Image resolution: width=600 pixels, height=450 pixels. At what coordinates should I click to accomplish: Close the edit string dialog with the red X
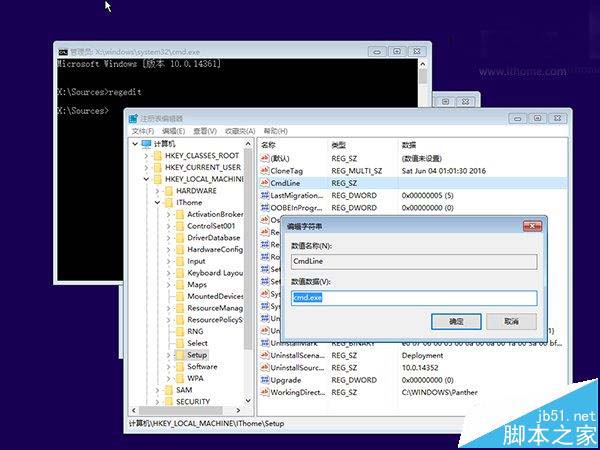[532, 227]
